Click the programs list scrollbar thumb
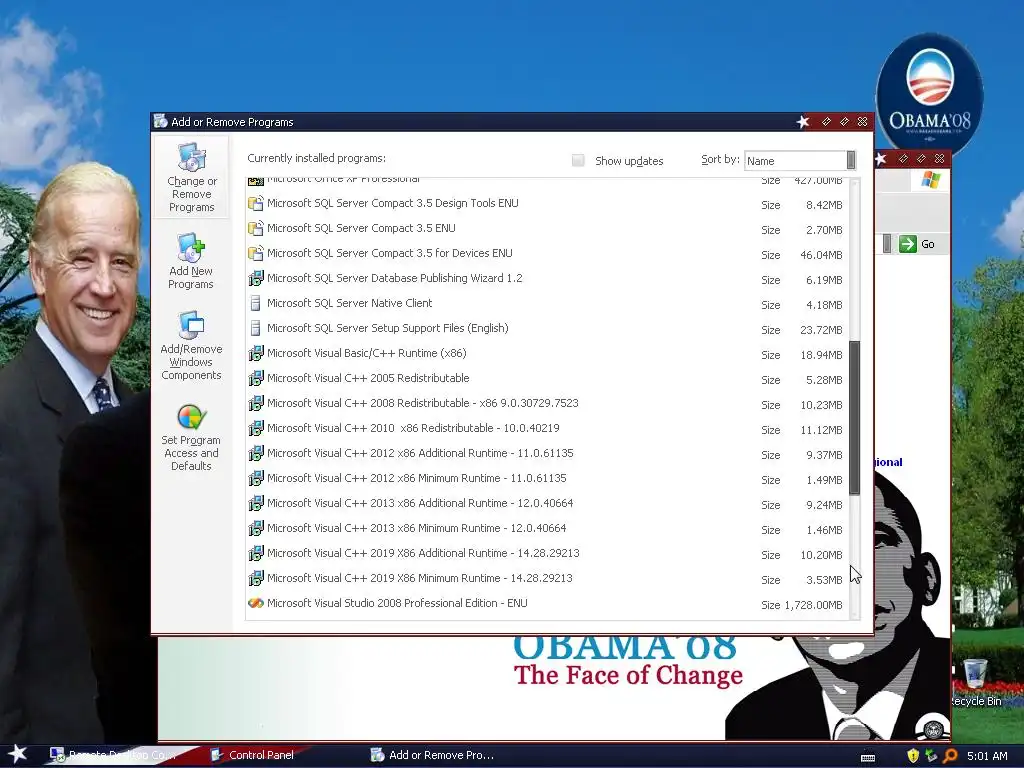Viewport: 1024px width, 768px height. [x=854, y=418]
